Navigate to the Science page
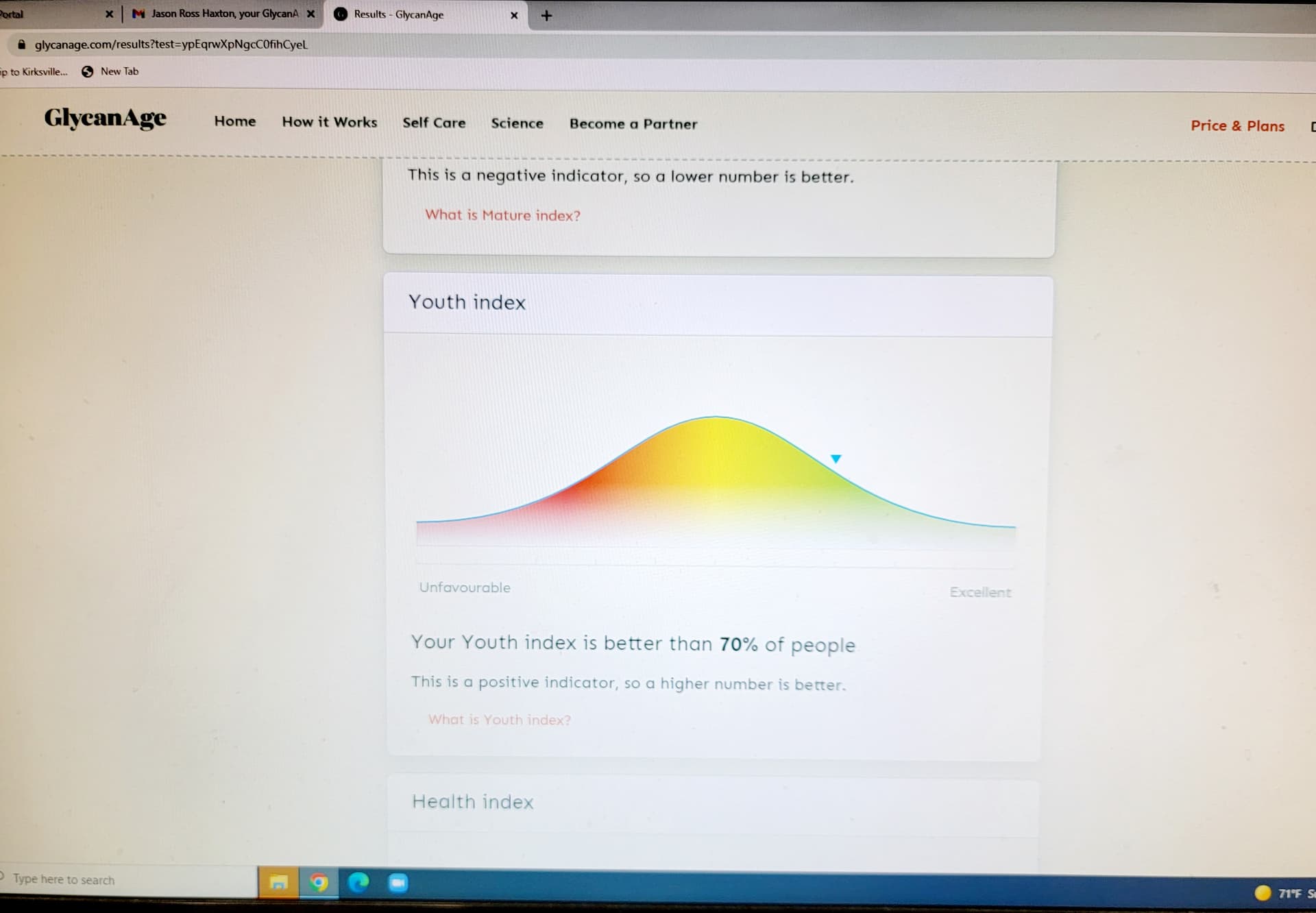Image resolution: width=1316 pixels, height=913 pixels. pyautogui.click(x=517, y=123)
